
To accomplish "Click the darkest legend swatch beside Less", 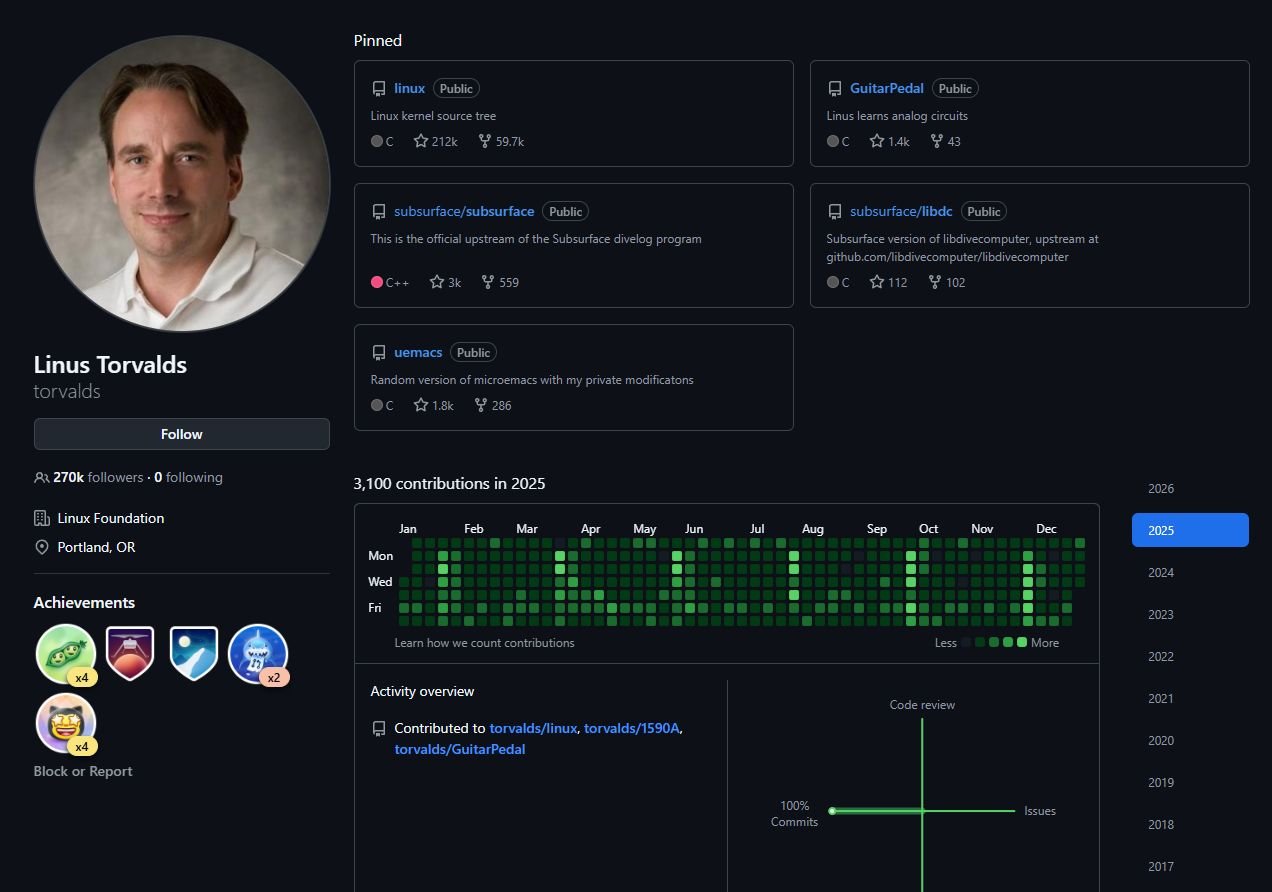I will 966,642.
